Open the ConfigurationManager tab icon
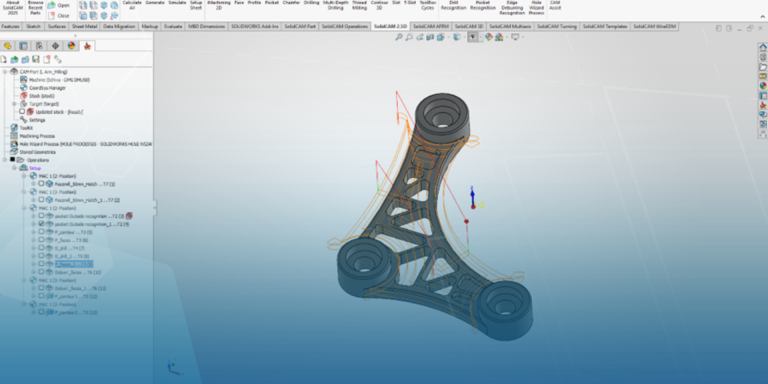The height and width of the screenshot is (384, 768). 39,46
